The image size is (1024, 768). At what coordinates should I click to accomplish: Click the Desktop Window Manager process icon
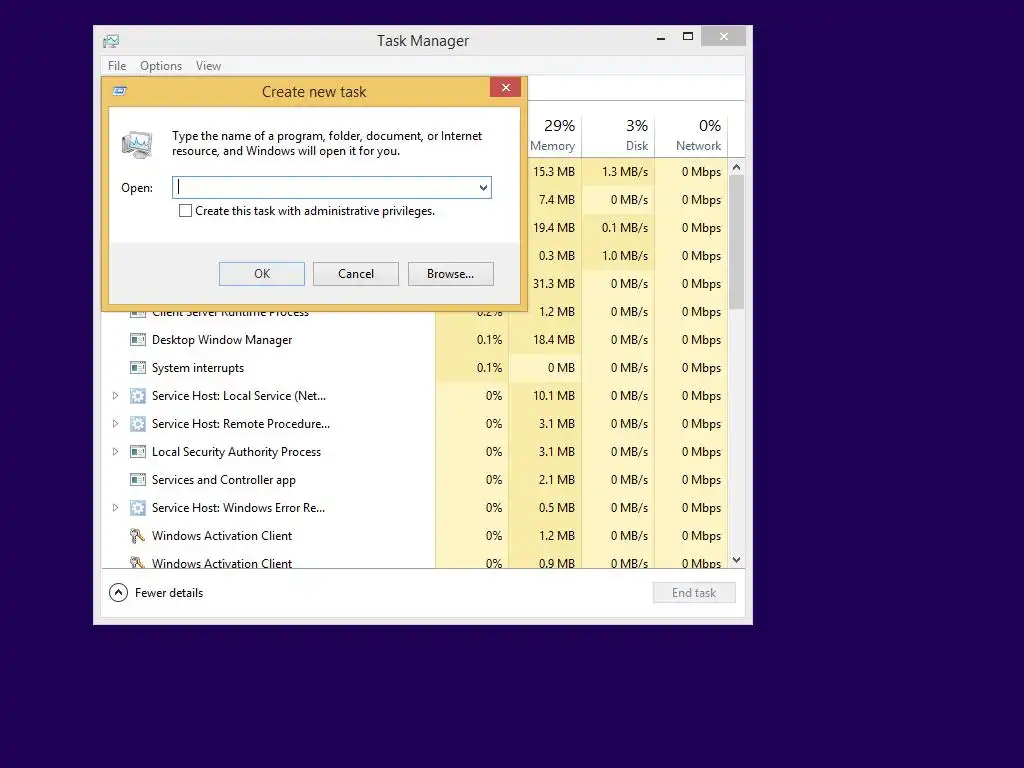(x=138, y=340)
